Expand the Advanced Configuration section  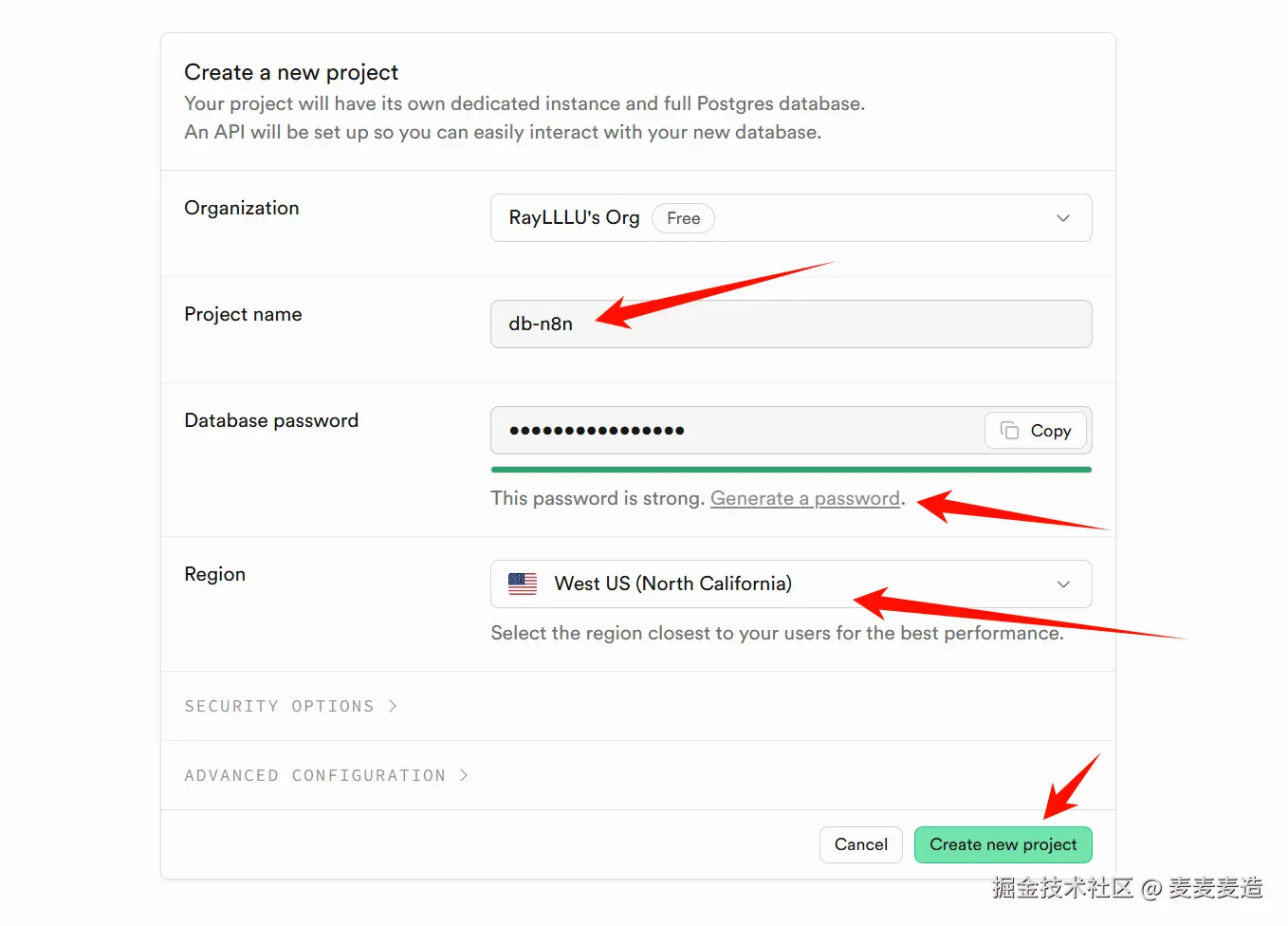(x=315, y=775)
